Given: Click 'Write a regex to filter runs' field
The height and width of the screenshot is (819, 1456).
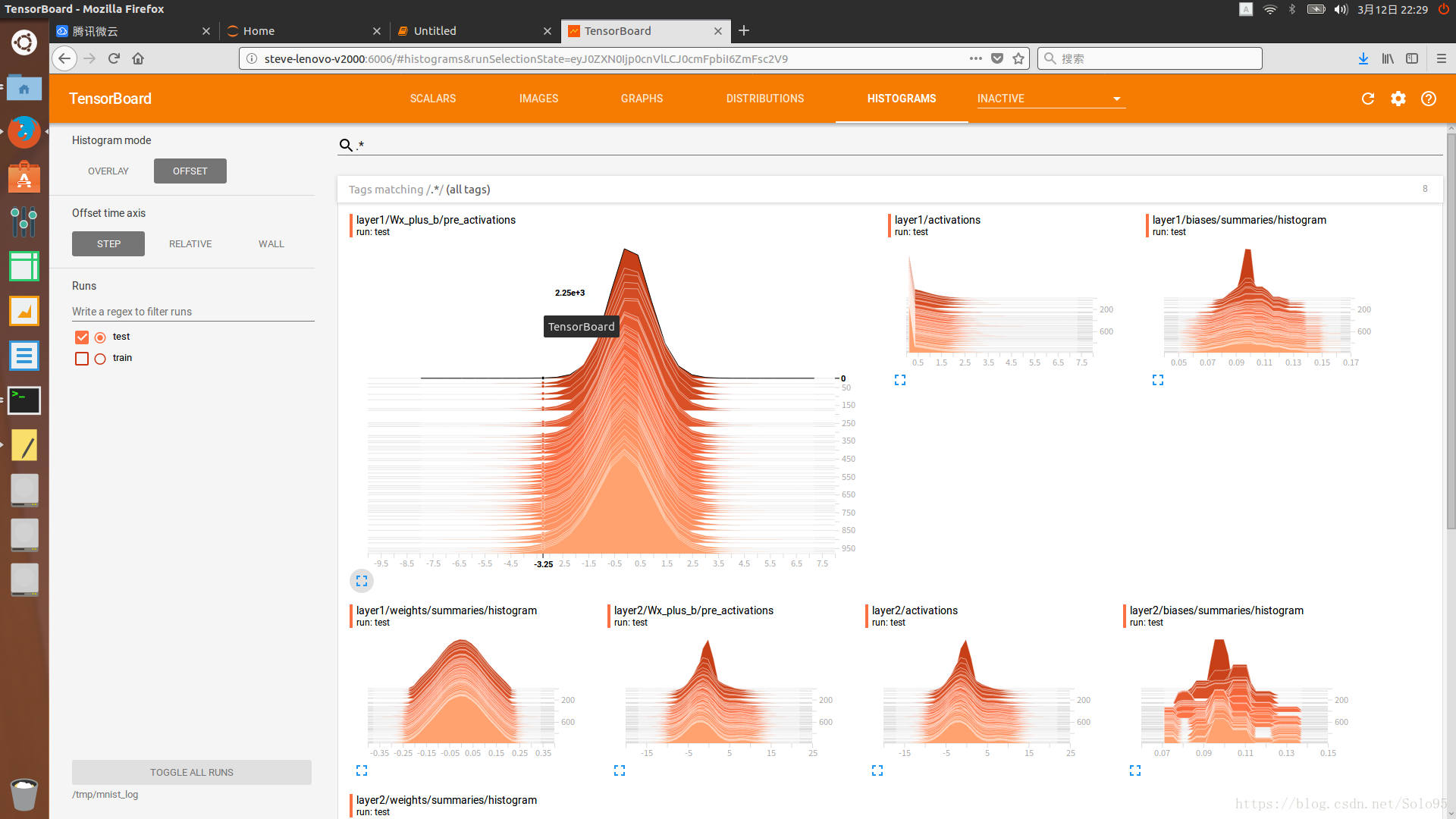Looking at the screenshot, I should [193, 312].
